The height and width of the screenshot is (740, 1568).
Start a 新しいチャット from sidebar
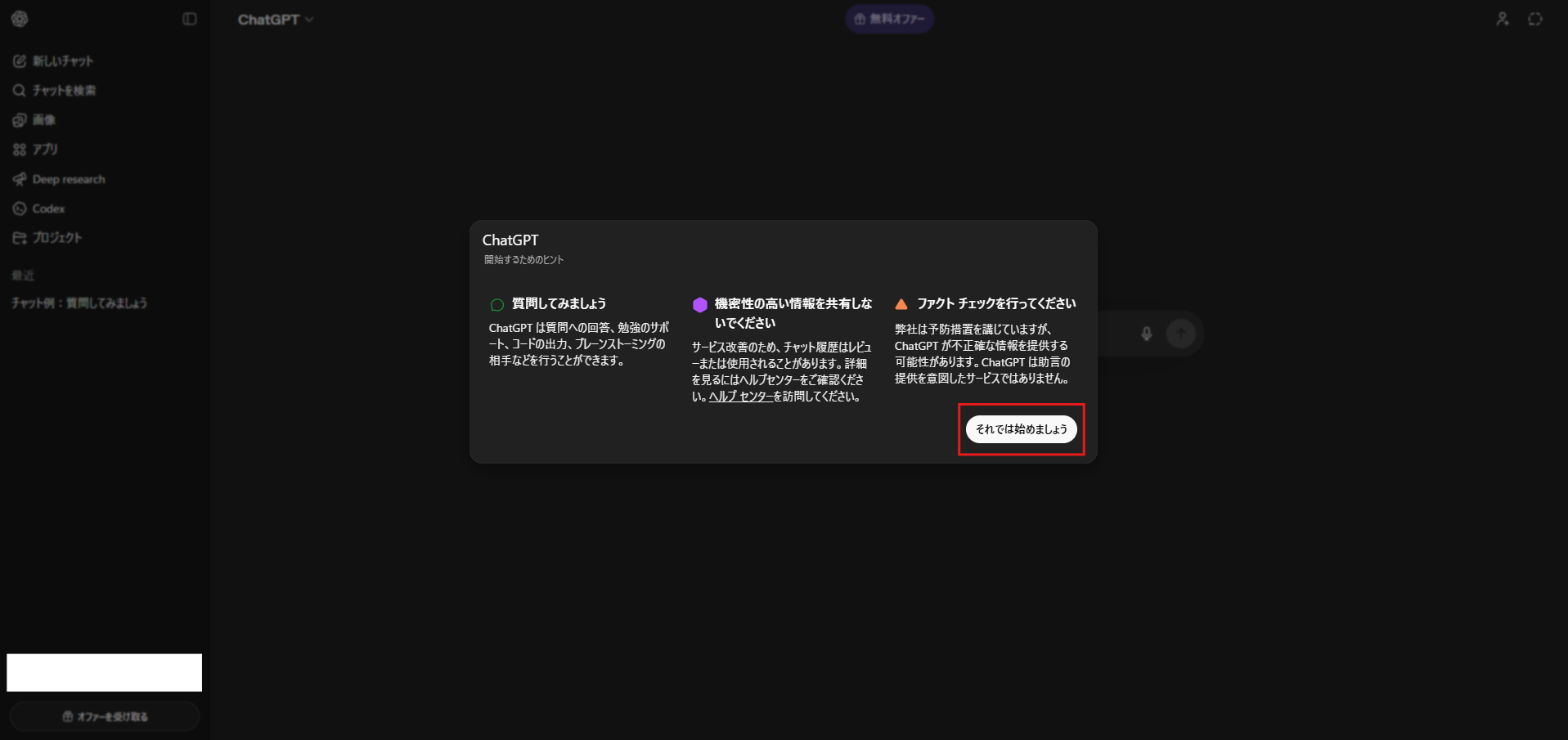[x=54, y=61]
